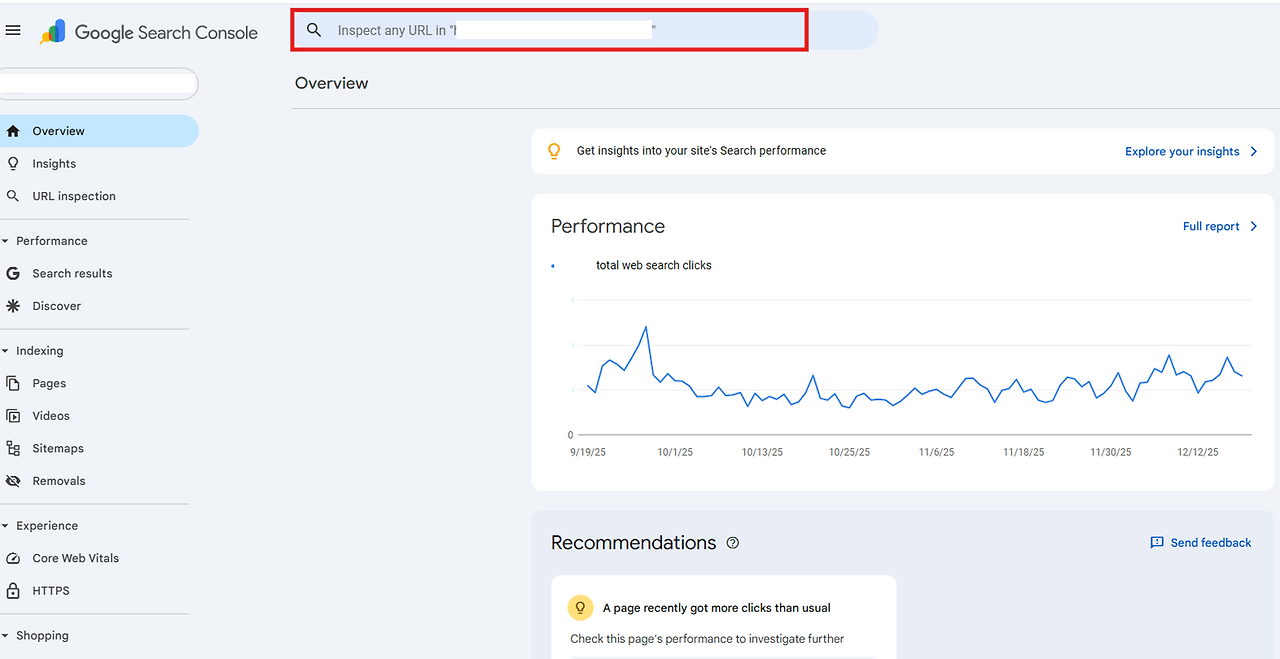Image resolution: width=1280 pixels, height=659 pixels.
Task: Click the HTTPS lock icon
Action: 13,591
